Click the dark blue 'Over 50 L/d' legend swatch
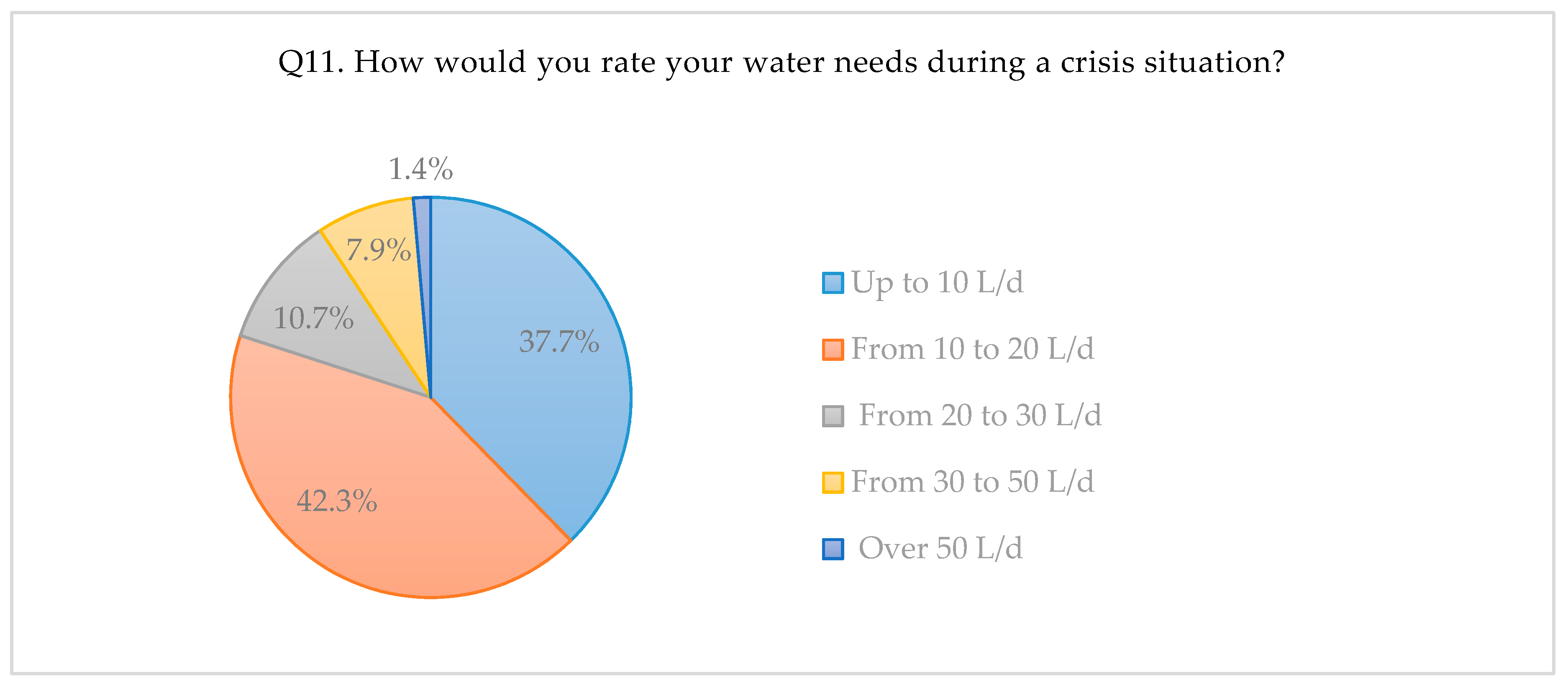 click(x=833, y=549)
